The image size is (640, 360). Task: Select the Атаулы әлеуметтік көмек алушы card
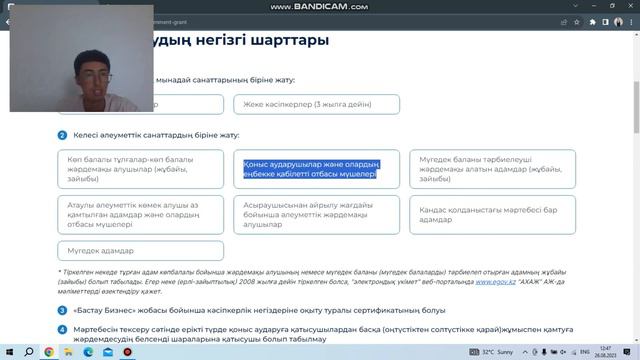(x=140, y=215)
